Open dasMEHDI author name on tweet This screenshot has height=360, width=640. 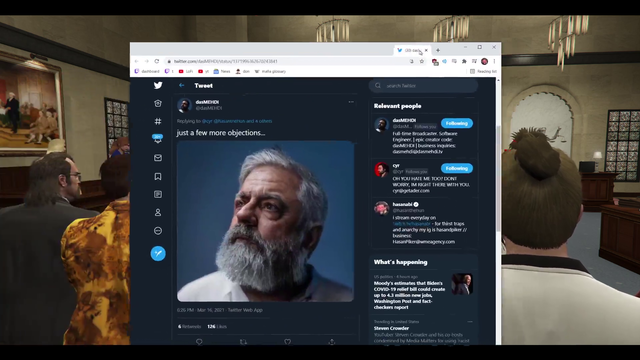point(207,102)
